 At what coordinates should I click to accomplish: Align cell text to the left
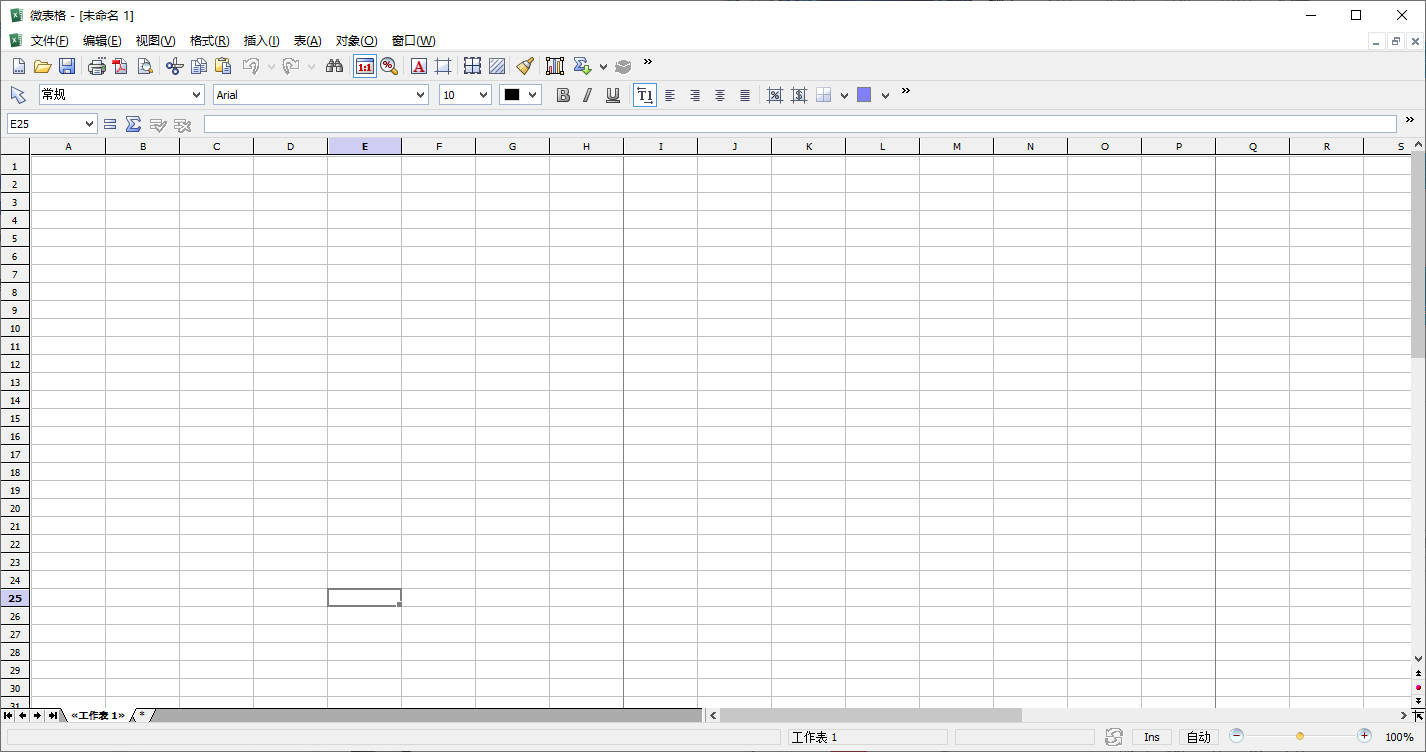670,95
